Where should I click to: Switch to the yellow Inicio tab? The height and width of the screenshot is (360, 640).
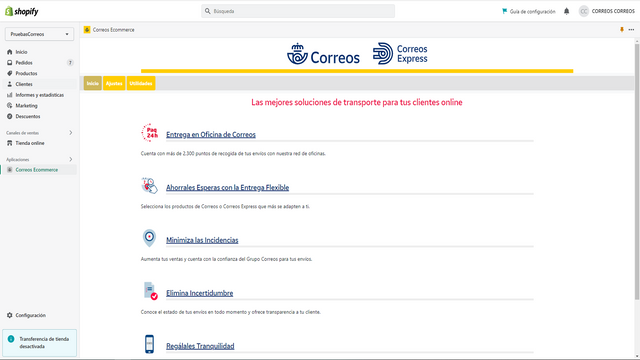pos(93,83)
